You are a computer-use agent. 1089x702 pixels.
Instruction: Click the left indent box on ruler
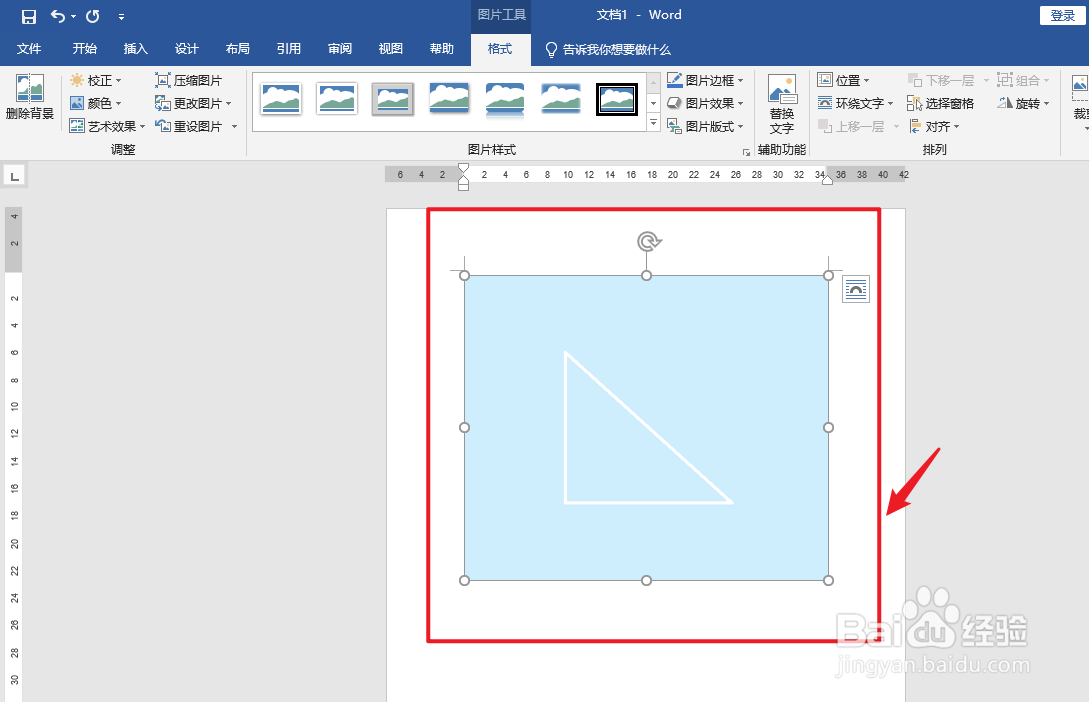[x=463, y=187]
